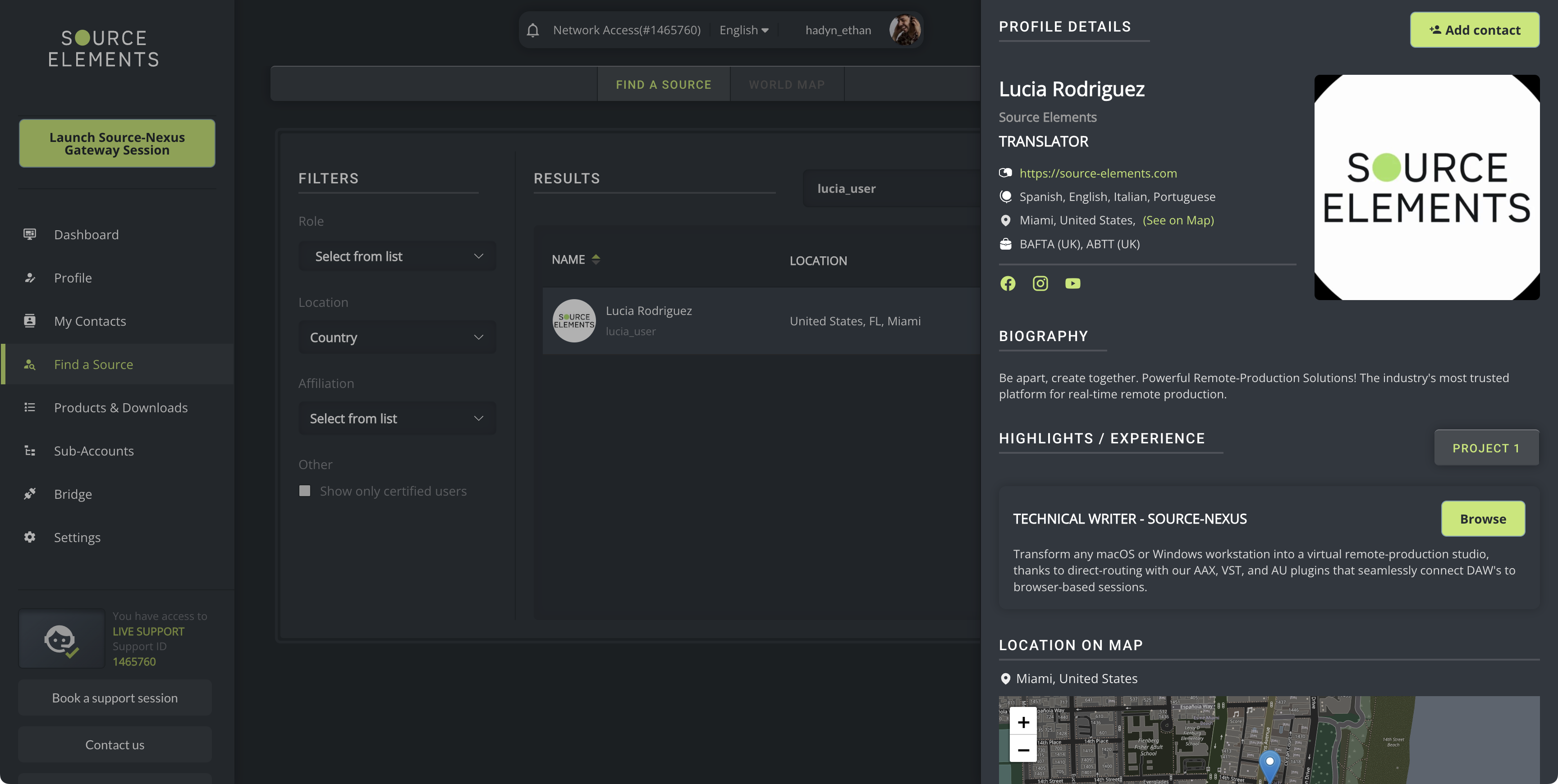
Task: Change language from English dropdown
Action: coord(743,30)
